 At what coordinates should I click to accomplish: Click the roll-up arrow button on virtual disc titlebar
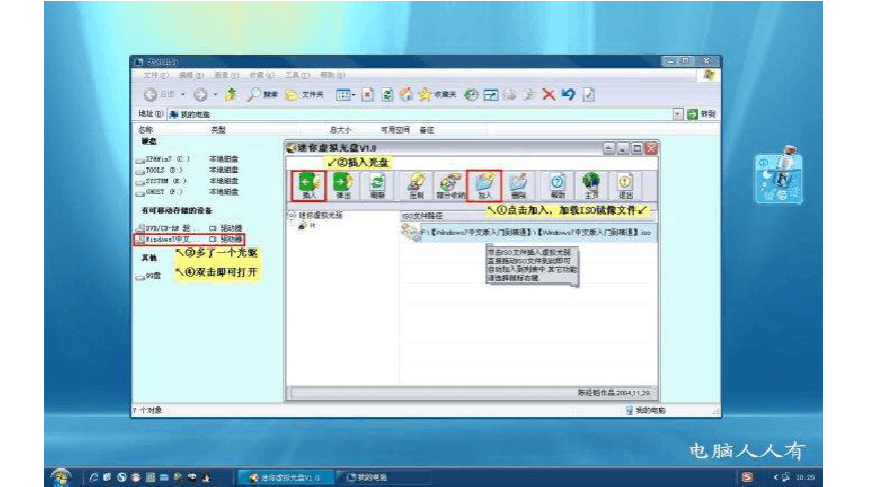tap(609, 149)
